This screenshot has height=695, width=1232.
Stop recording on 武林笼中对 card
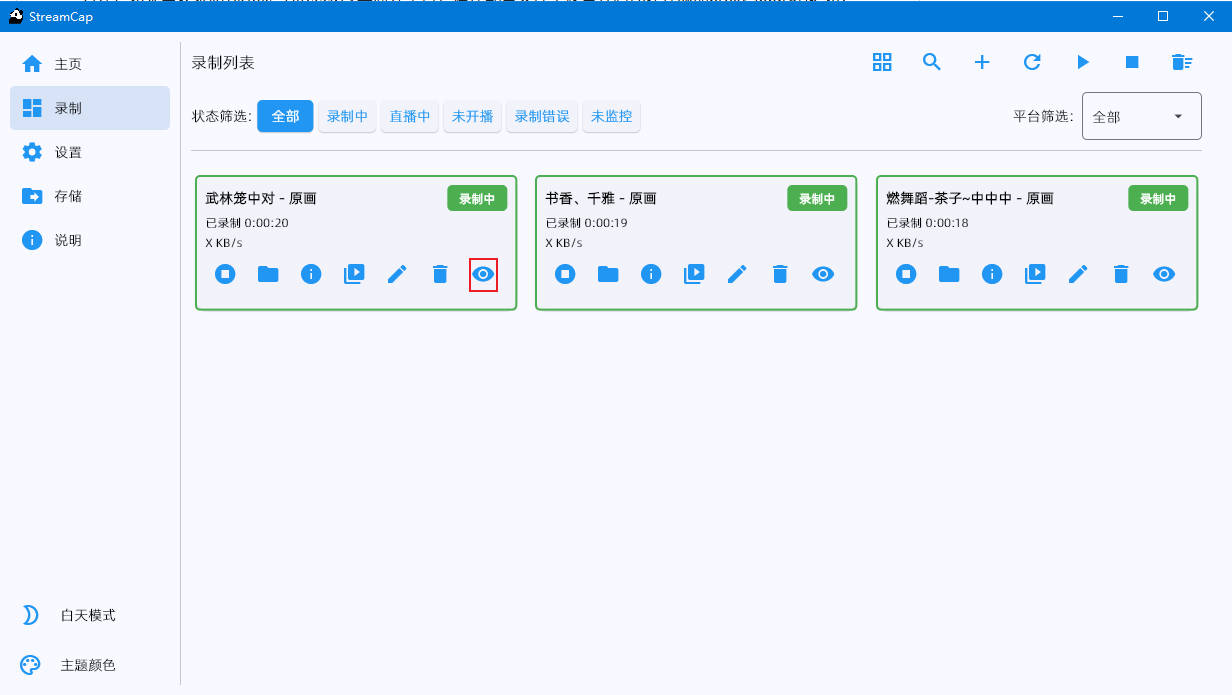[x=225, y=274]
